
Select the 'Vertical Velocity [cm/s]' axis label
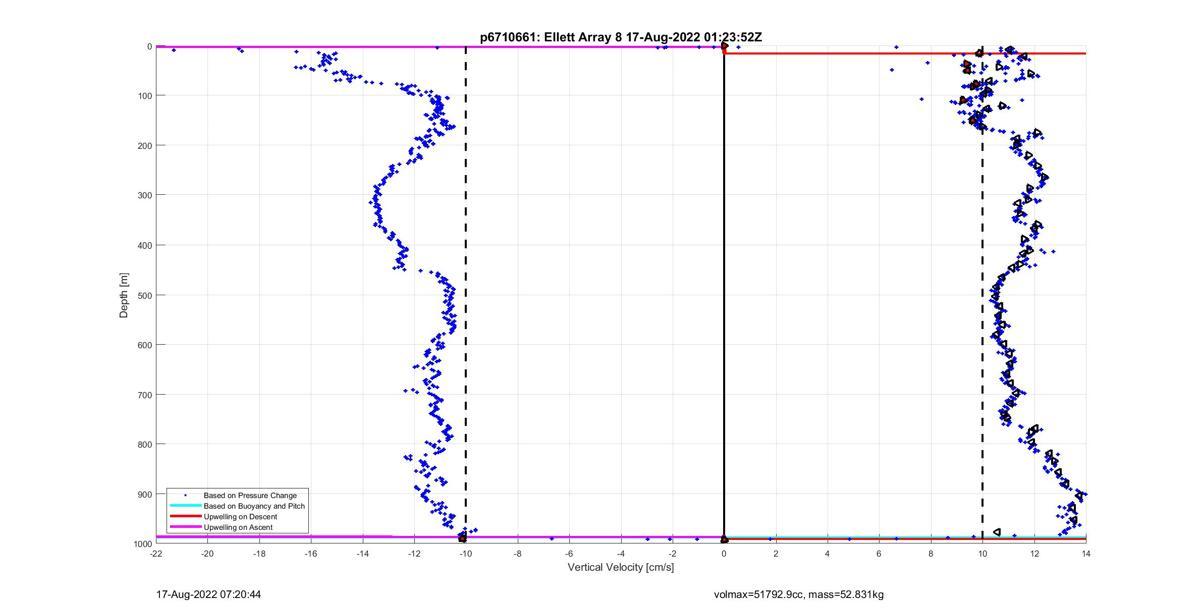[x=621, y=567]
